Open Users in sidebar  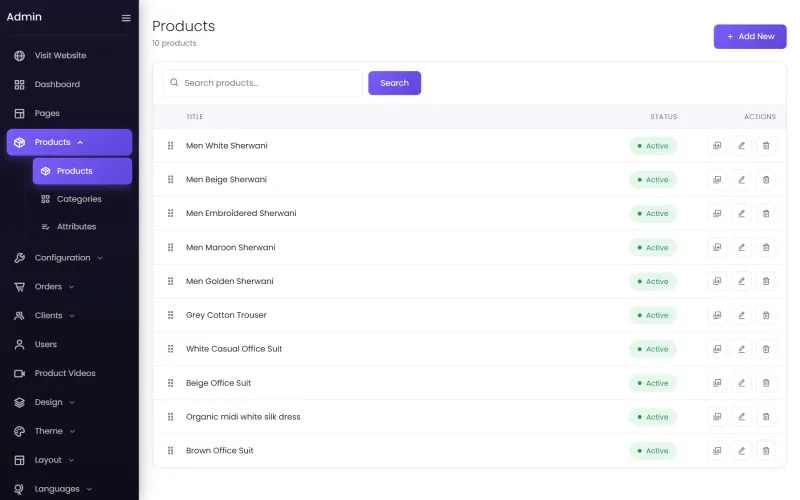tap(69, 344)
